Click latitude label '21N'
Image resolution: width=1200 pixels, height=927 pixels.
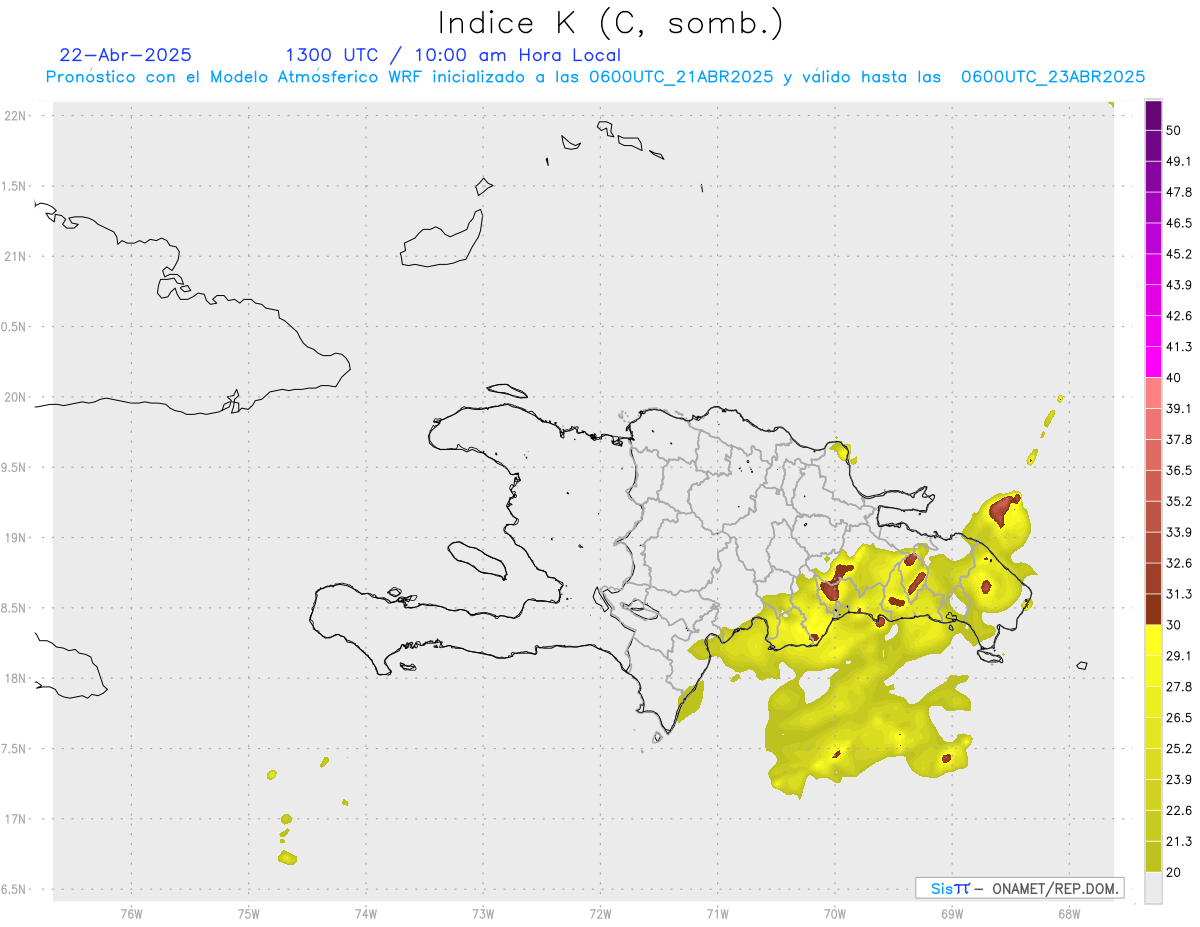(x=15, y=256)
